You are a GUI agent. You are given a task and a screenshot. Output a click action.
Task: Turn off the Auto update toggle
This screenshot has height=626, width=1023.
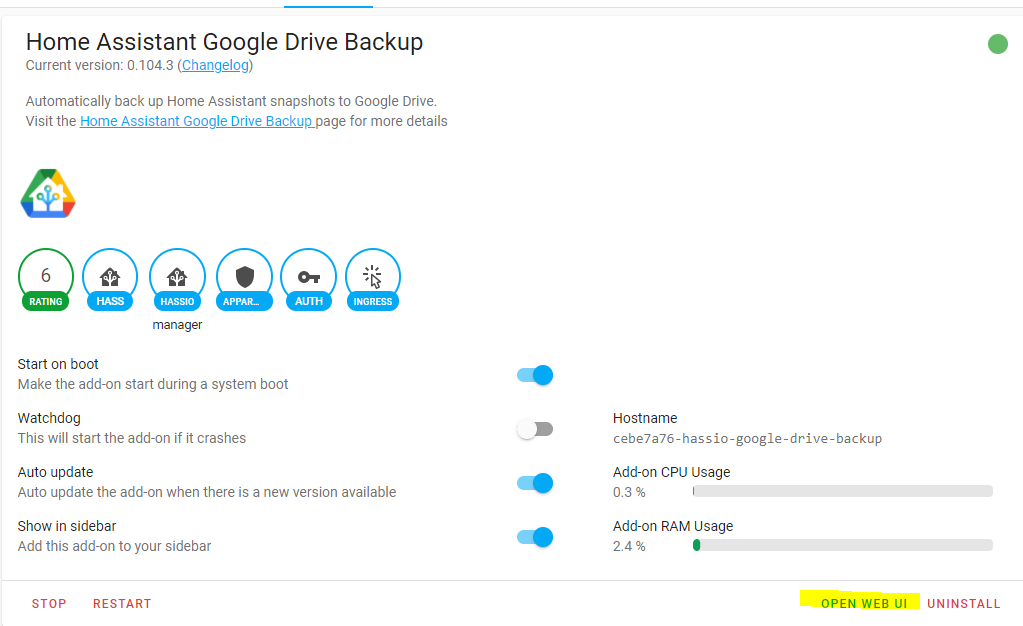point(535,483)
